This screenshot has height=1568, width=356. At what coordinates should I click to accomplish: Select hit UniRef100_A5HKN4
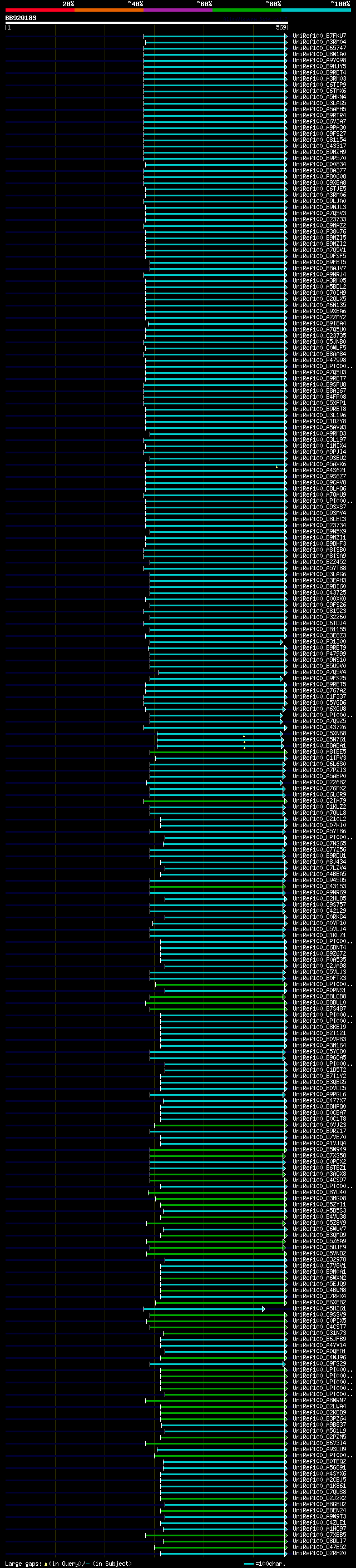click(x=319, y=97)
